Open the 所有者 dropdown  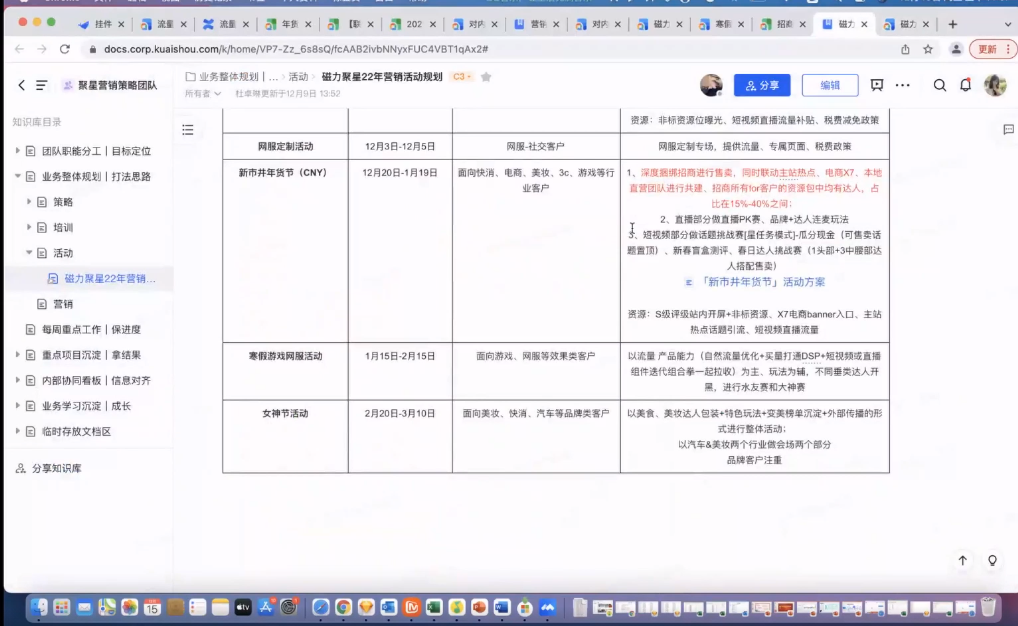coord(205,94)
